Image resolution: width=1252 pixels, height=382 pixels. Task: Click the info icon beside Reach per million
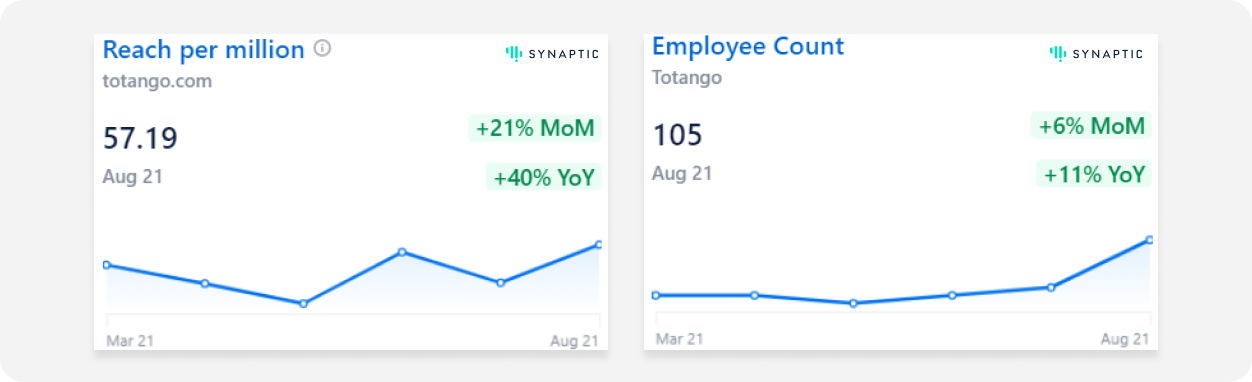(322, 48)
